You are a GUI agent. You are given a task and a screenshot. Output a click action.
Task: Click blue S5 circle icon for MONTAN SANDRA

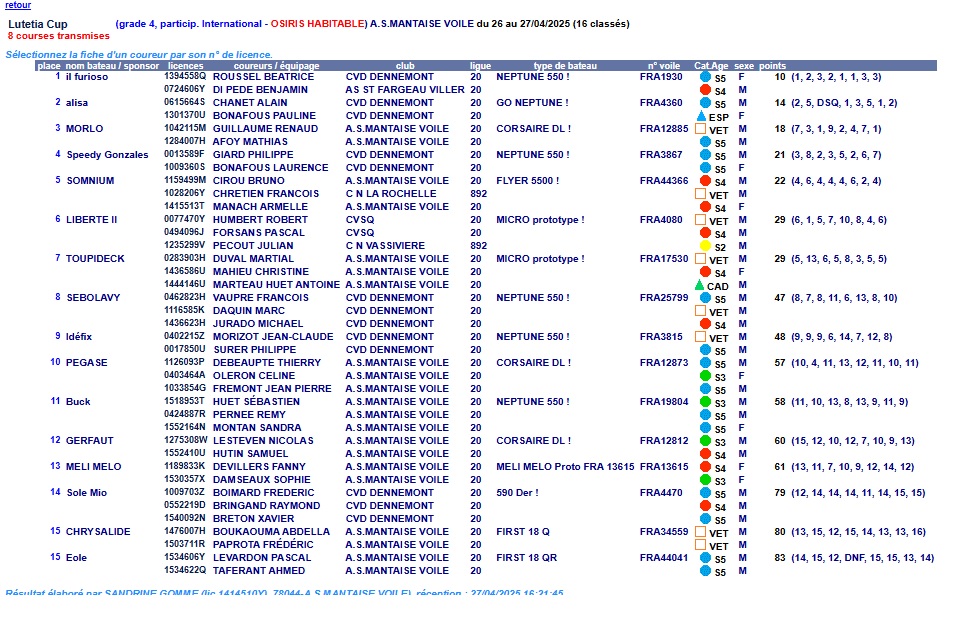click(x=705, y=428)
